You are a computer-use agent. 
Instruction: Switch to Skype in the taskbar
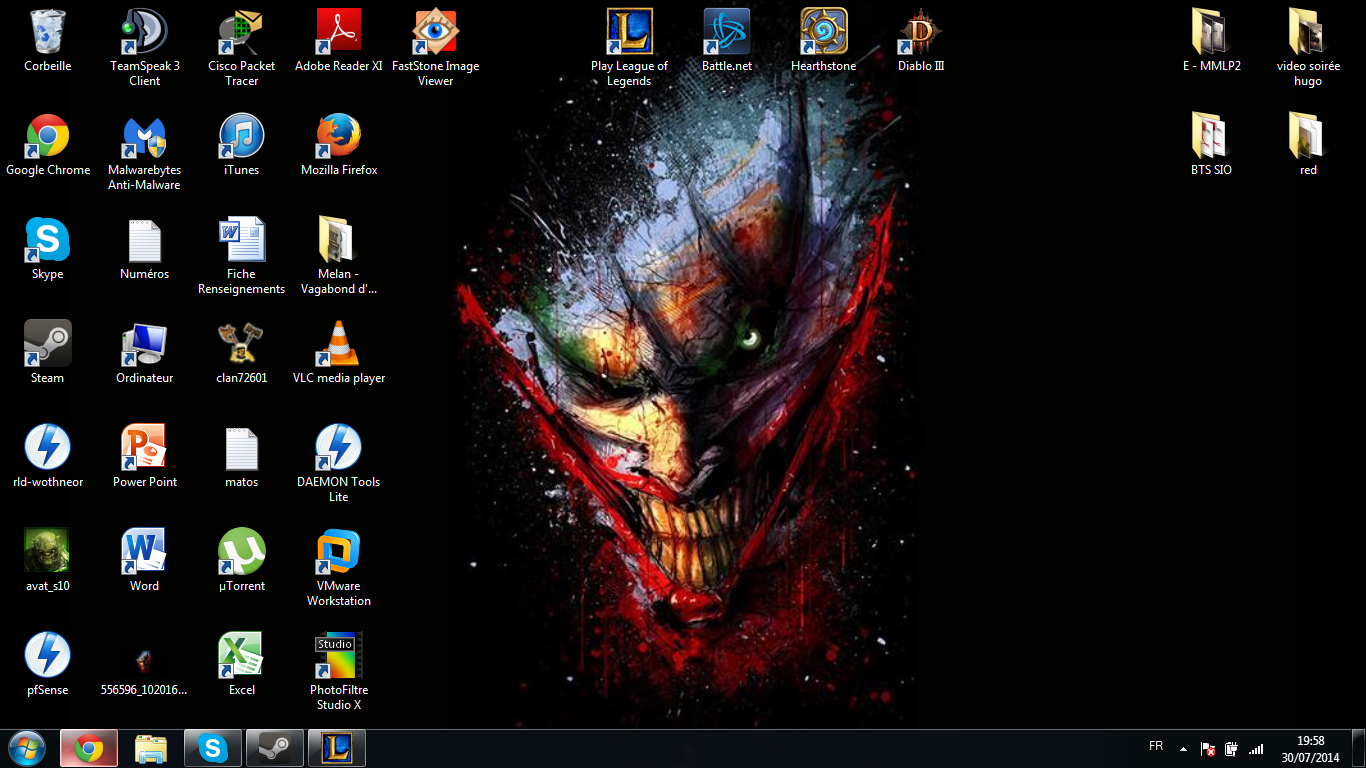[x=213, y=748]
